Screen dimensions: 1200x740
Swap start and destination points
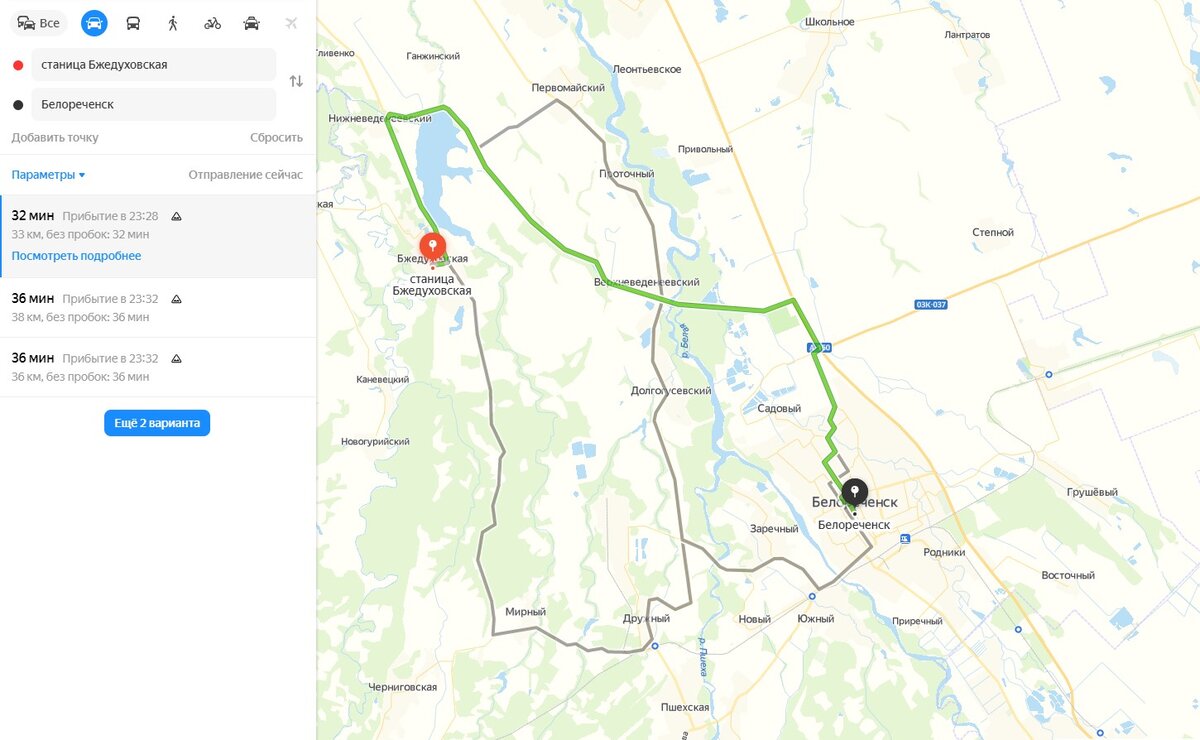tap(296, 81)
